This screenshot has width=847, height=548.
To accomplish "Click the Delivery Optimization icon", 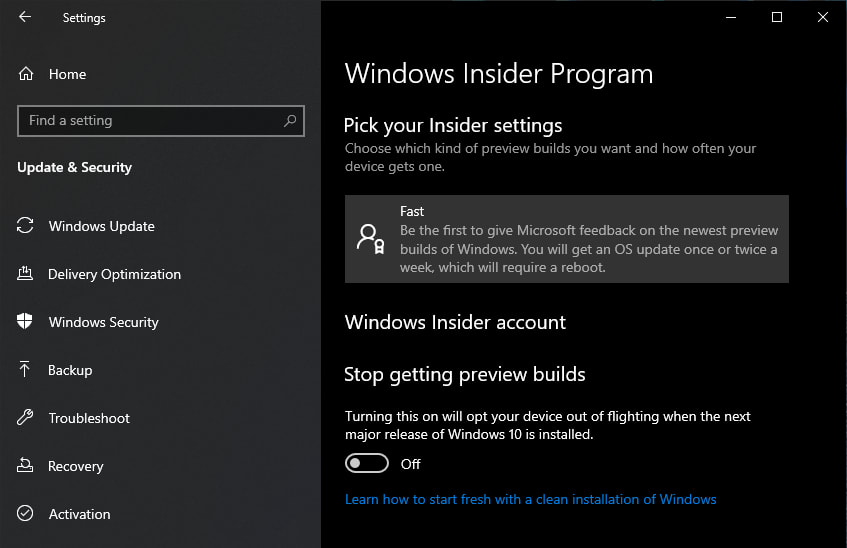I will pyautogui.click(x=25, y=273).
